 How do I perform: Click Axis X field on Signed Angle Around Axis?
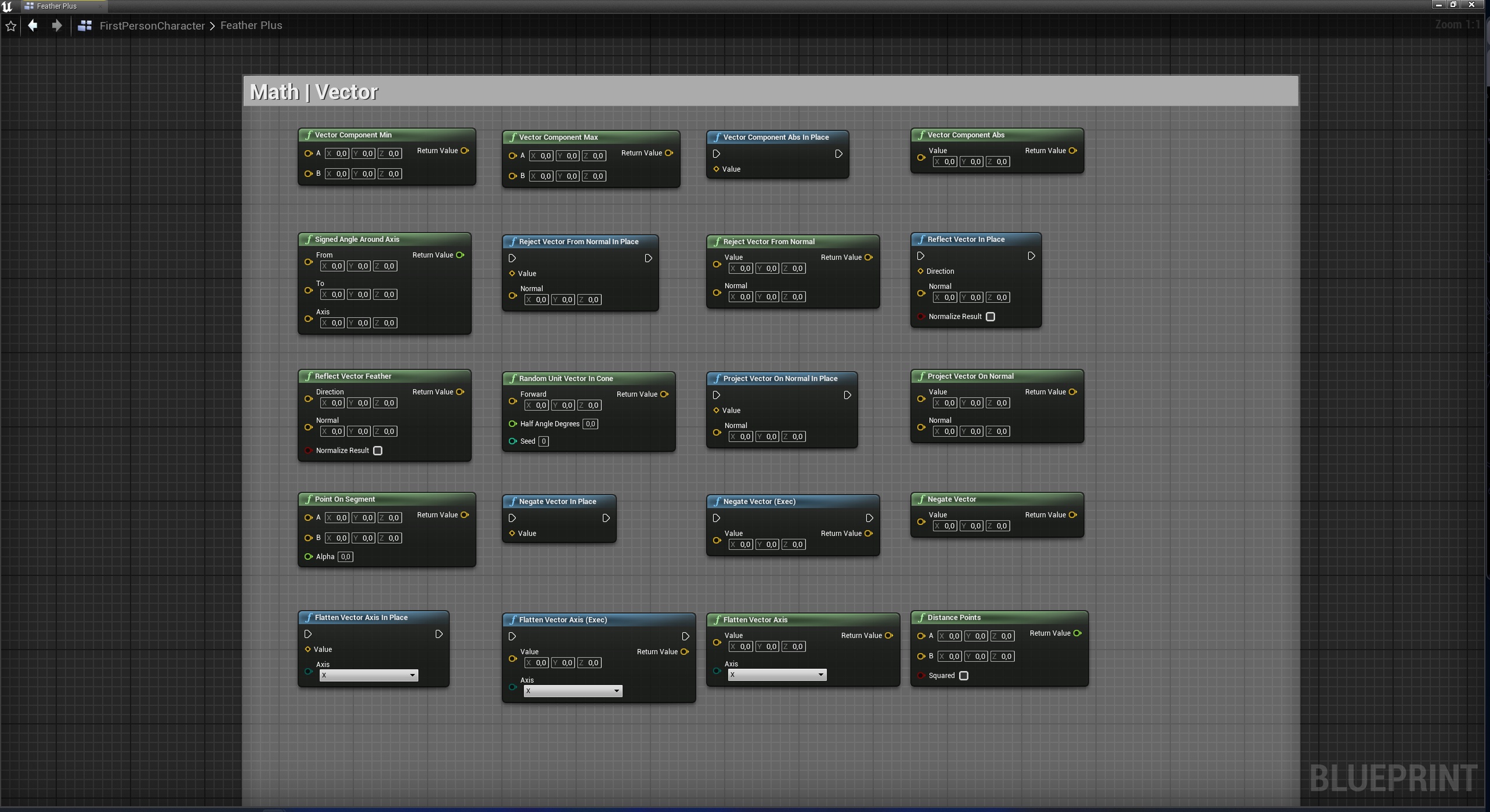pyautogui.click(x=332, y=322)
